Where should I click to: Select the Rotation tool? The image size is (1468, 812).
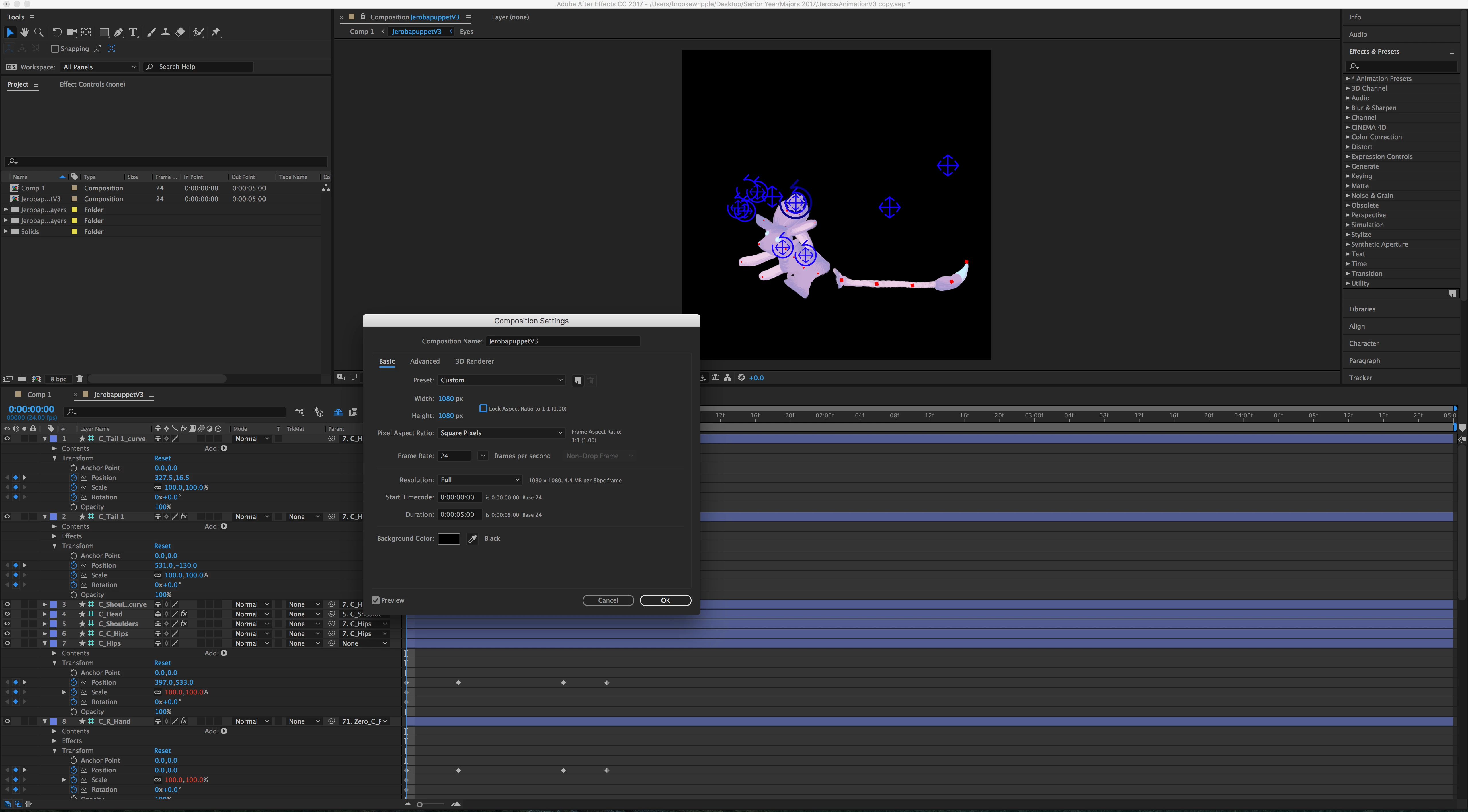click(x=57, y=32)
